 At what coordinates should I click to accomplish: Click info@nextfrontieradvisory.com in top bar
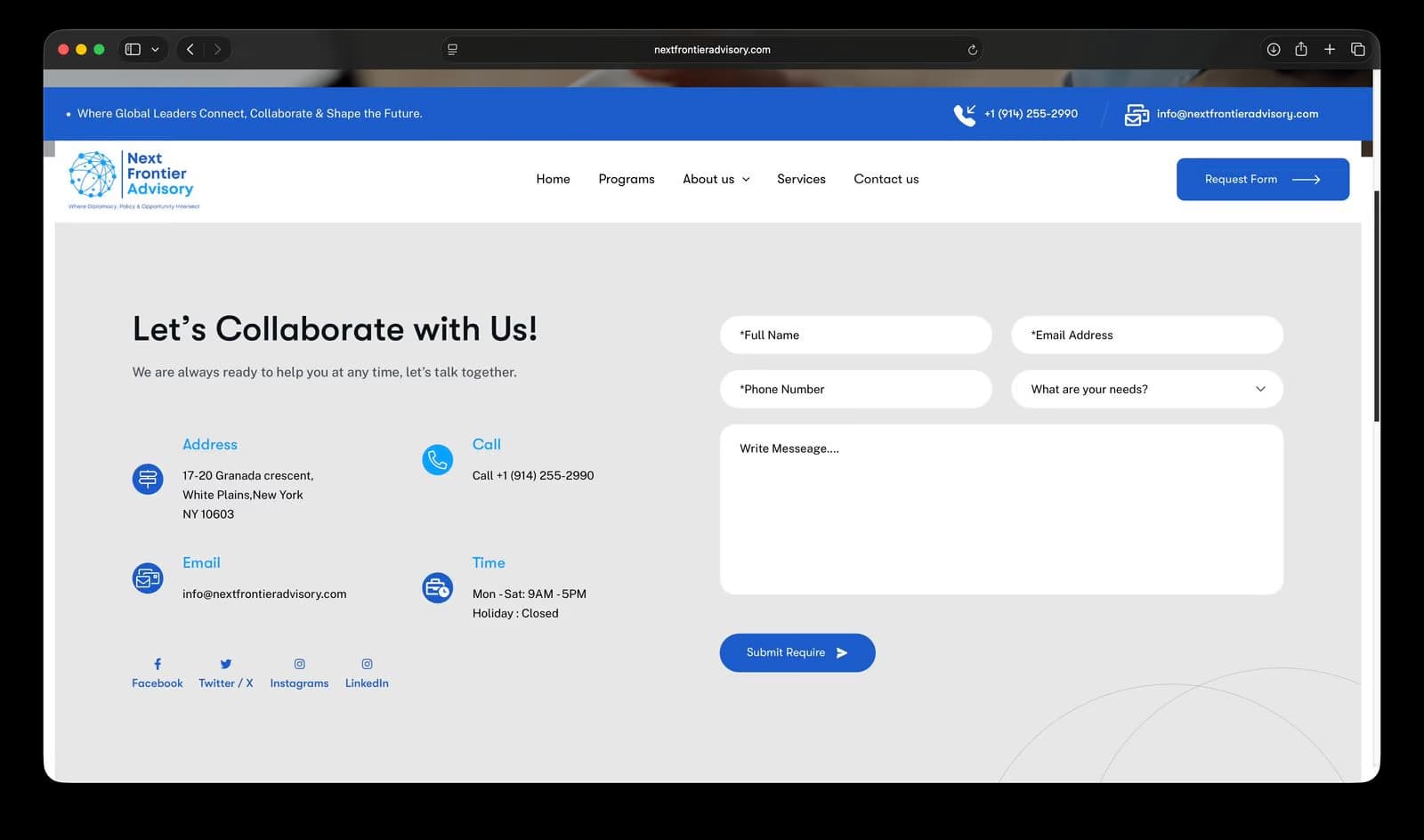[1237, 114]
